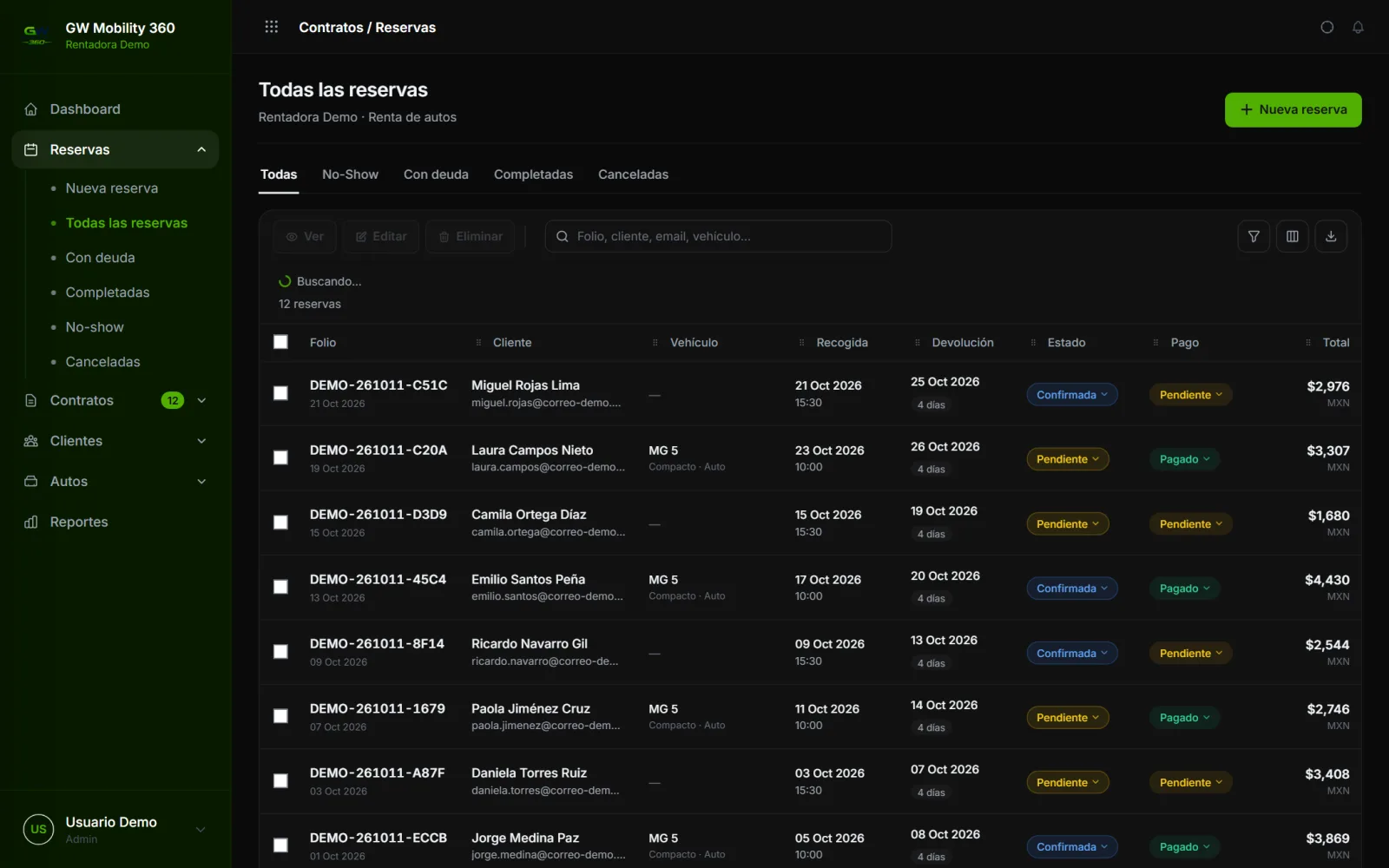Switch to the Con deuda tab
Screen dimensions: 1389x868
(436, 174)
